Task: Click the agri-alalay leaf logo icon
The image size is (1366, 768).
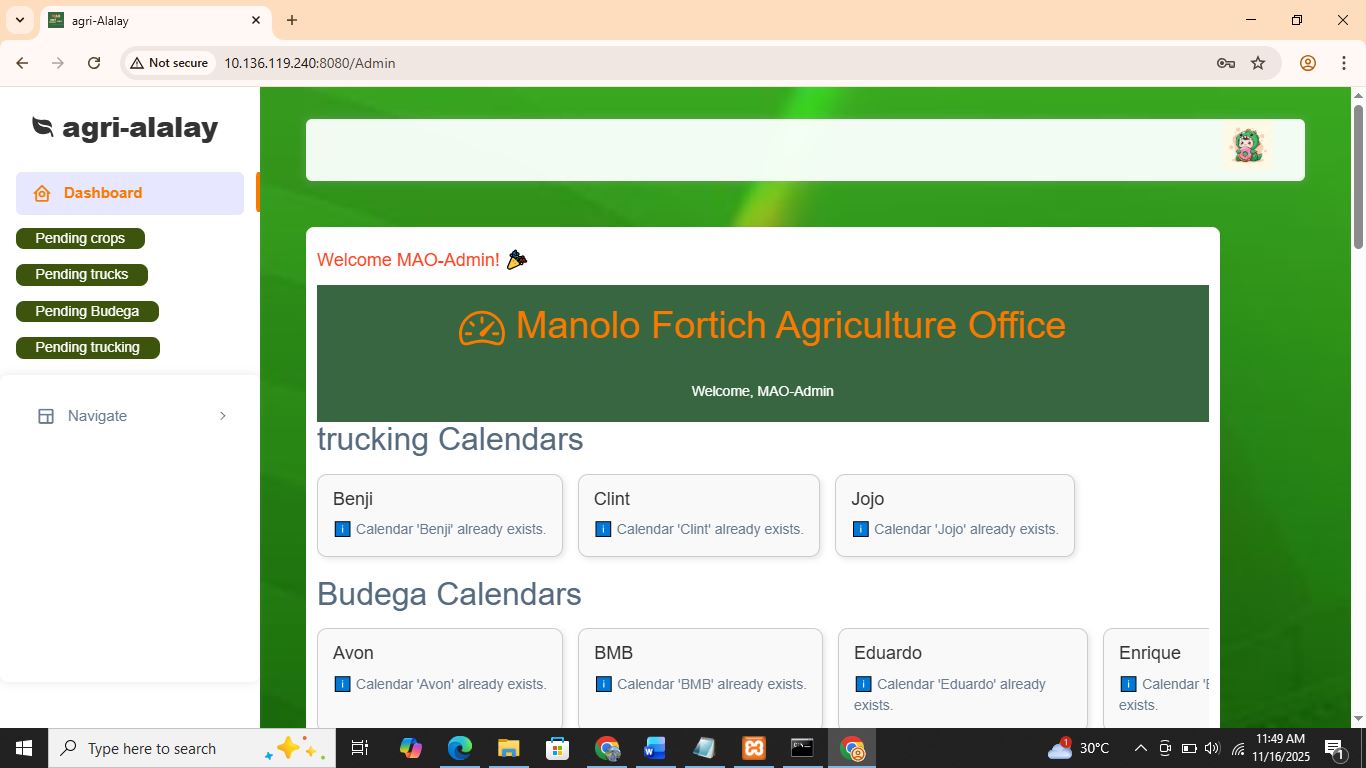Action: point(42,127)
